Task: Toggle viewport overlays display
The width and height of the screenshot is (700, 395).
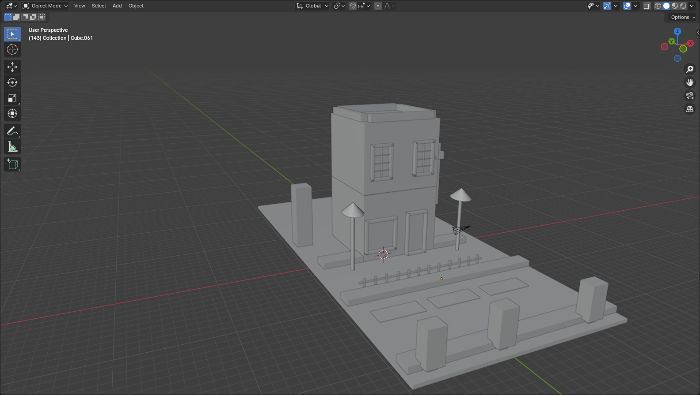Action: point(627,6)
